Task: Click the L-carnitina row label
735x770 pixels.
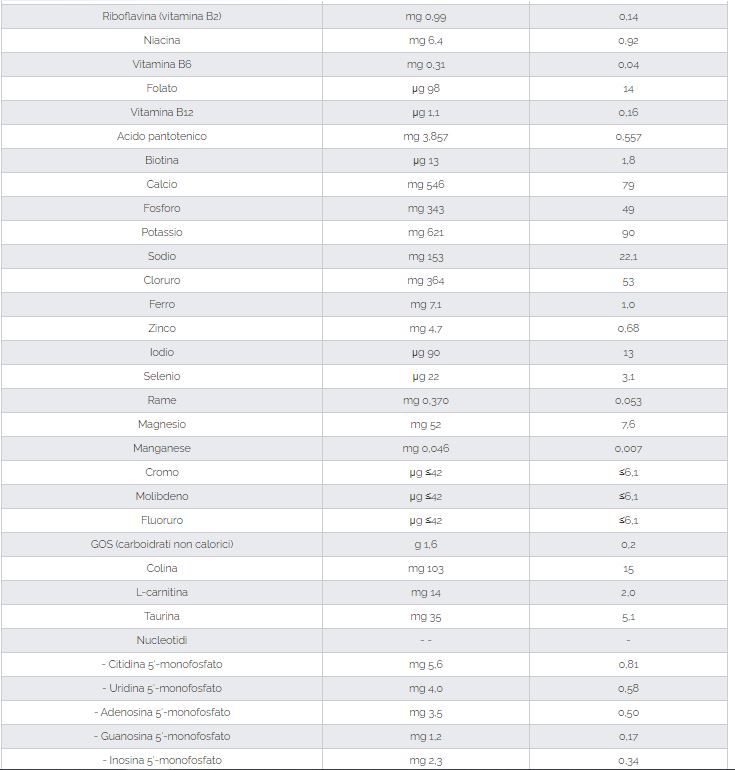Action: (162, 593)
